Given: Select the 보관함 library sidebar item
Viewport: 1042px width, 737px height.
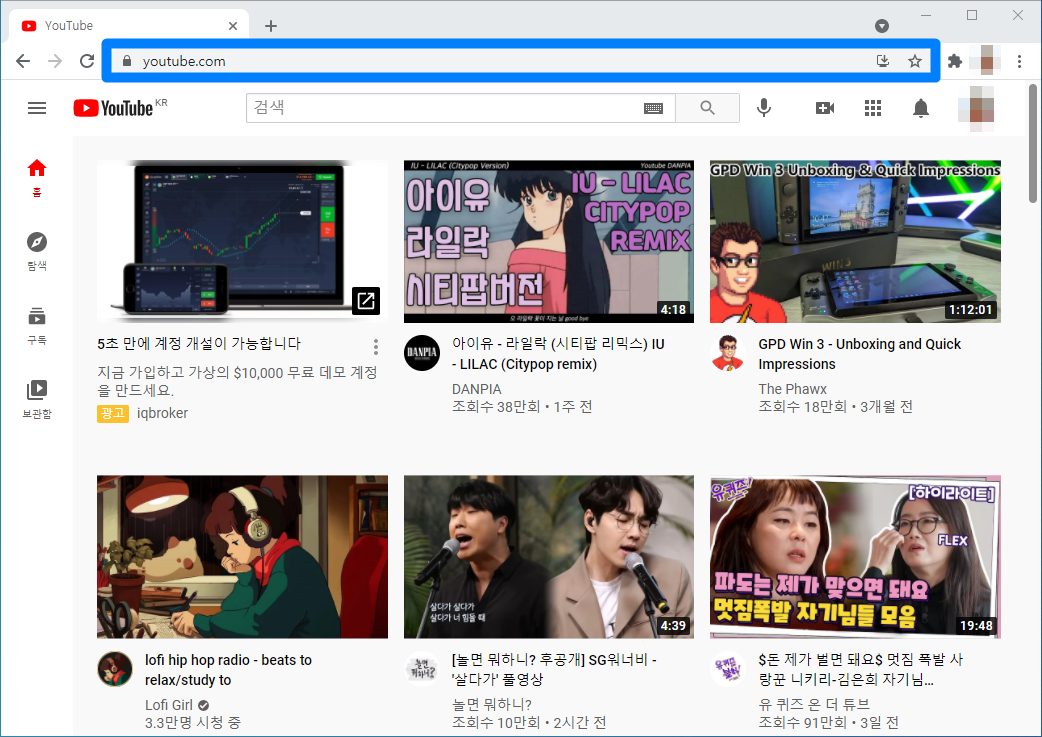Looking at the screenshot, I should point(37,399).
